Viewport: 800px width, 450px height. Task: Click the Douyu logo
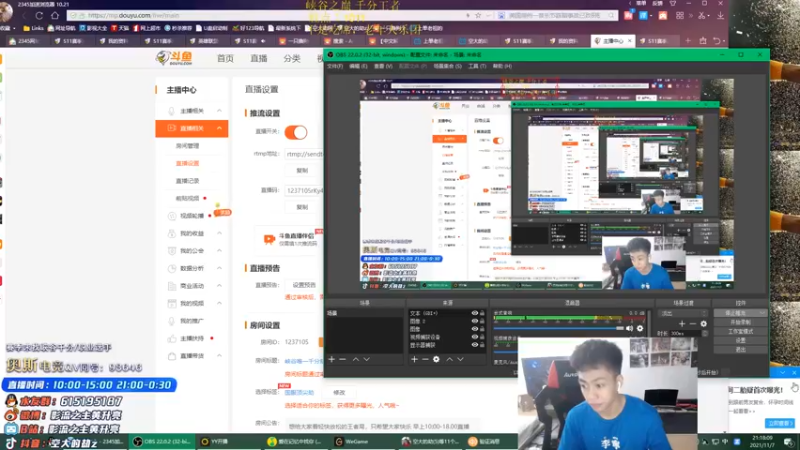(174, 58)
